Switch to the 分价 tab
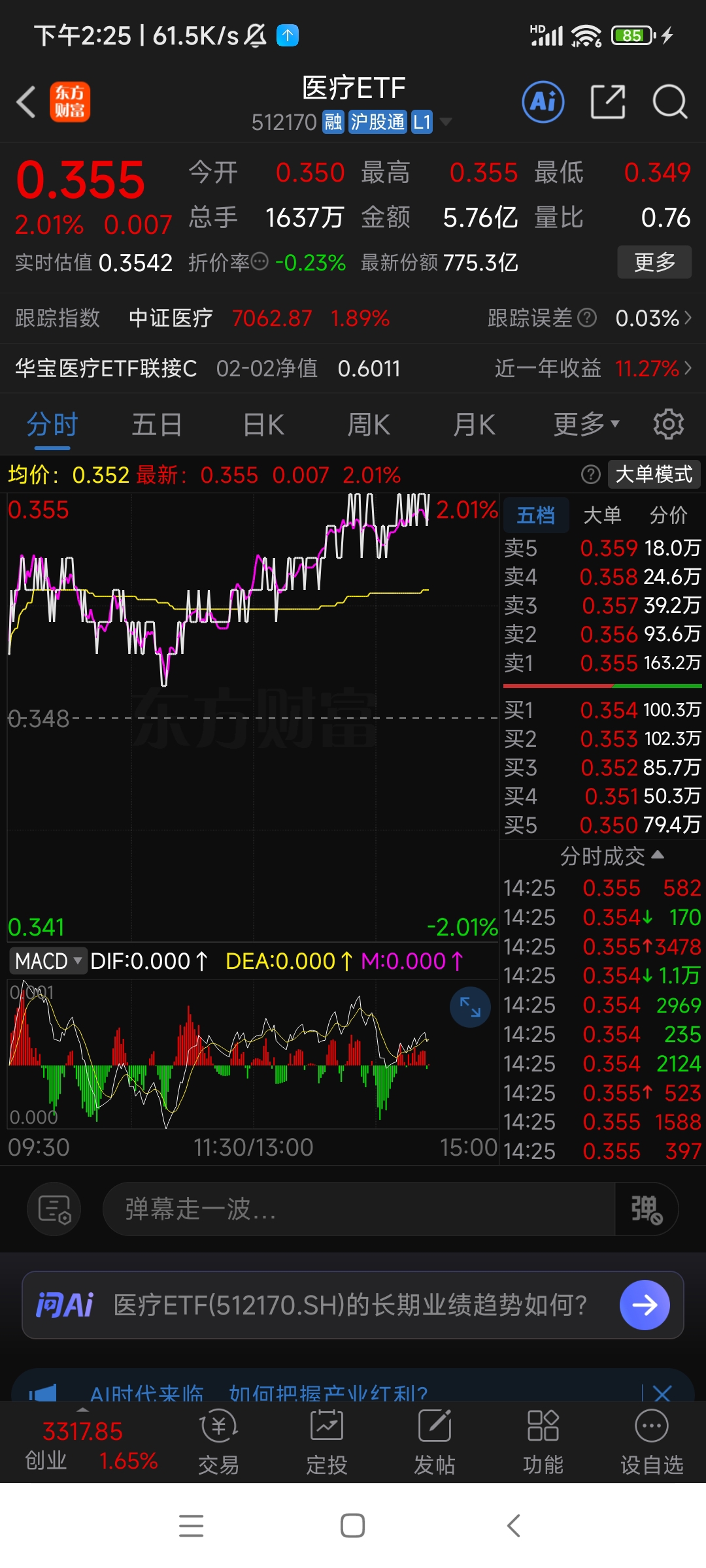 (669, 515)
